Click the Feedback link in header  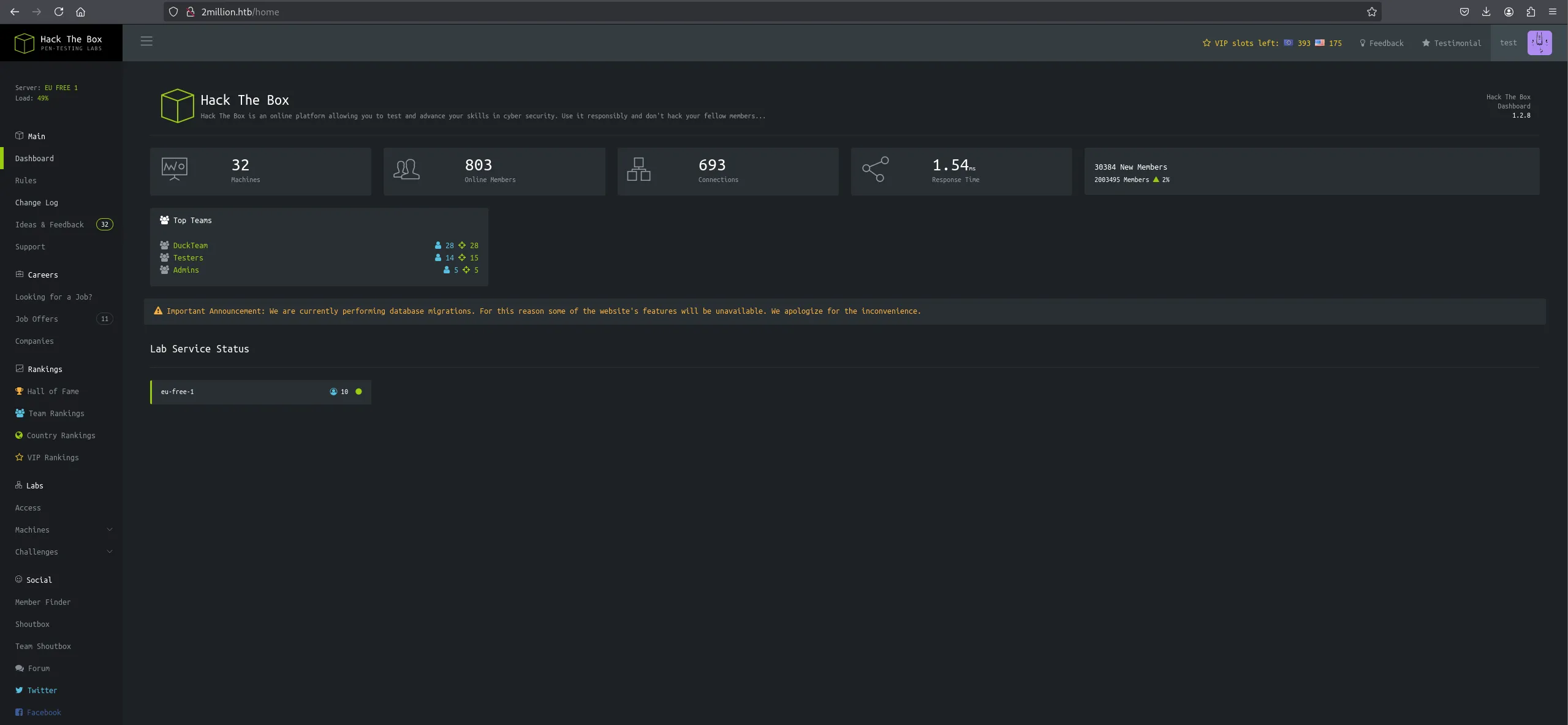tap(1381, 43)
